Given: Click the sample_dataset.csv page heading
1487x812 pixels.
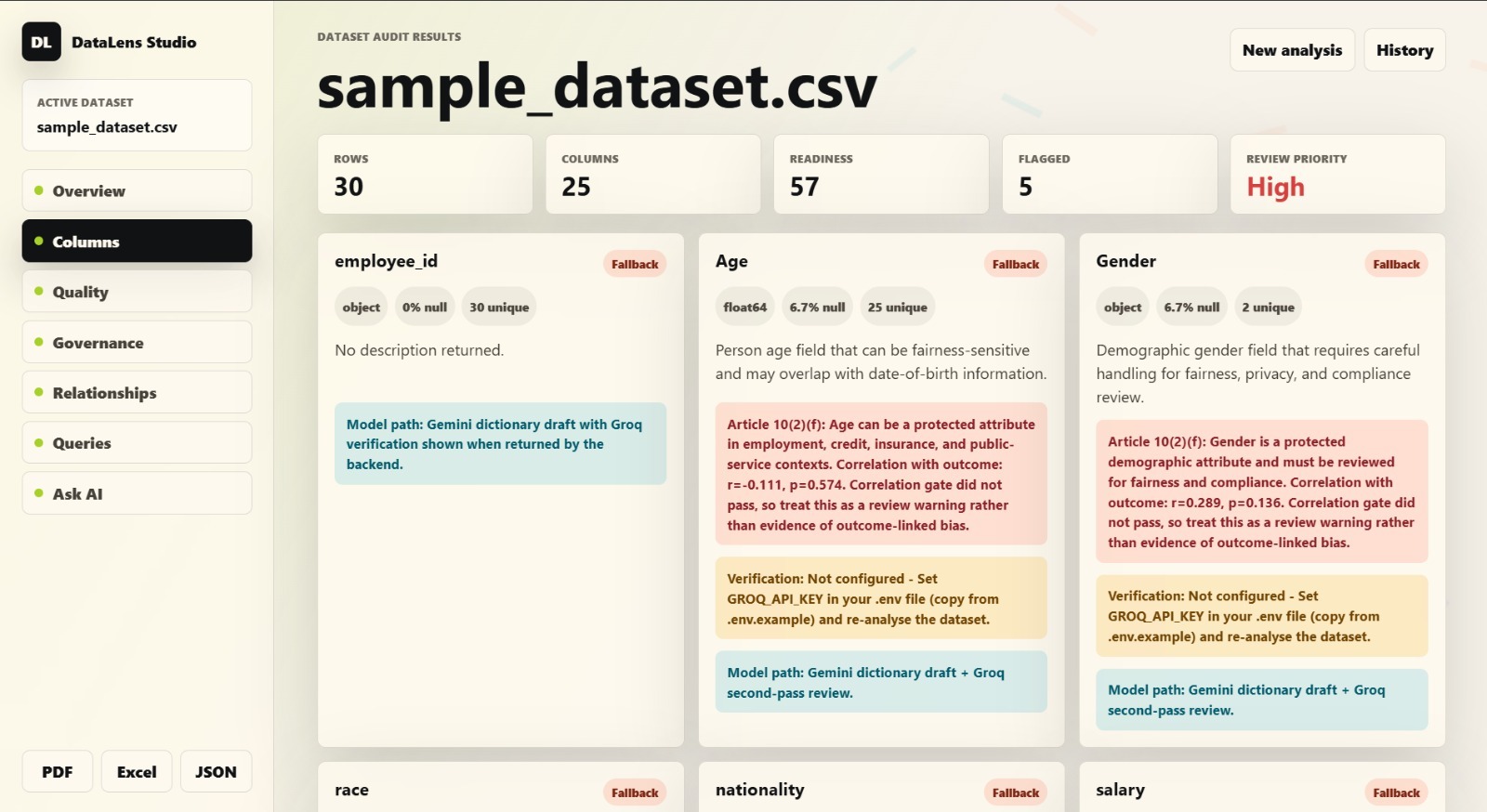Looking at the screenshot, I should pos(597,87).
